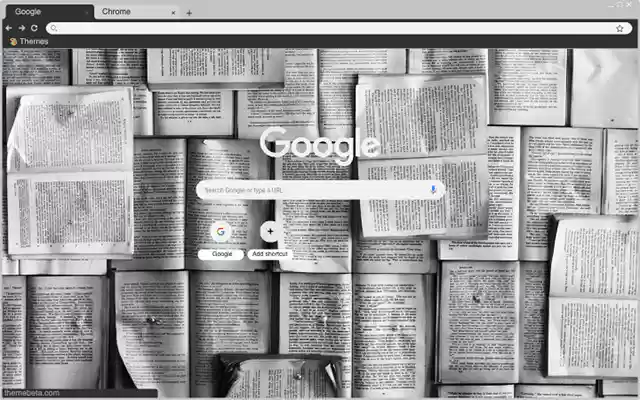Click the Add shortcut plus tile
Screen dimensions: 640x400
click(x=270, y=231)
